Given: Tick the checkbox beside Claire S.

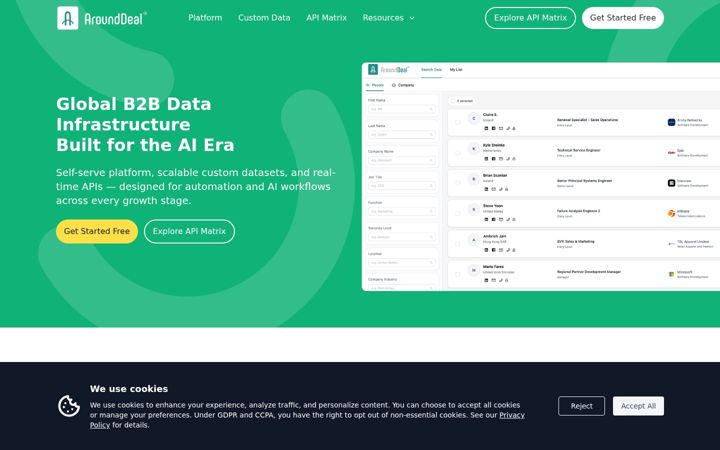Looking at the screenshot, I should click(457, 122).
